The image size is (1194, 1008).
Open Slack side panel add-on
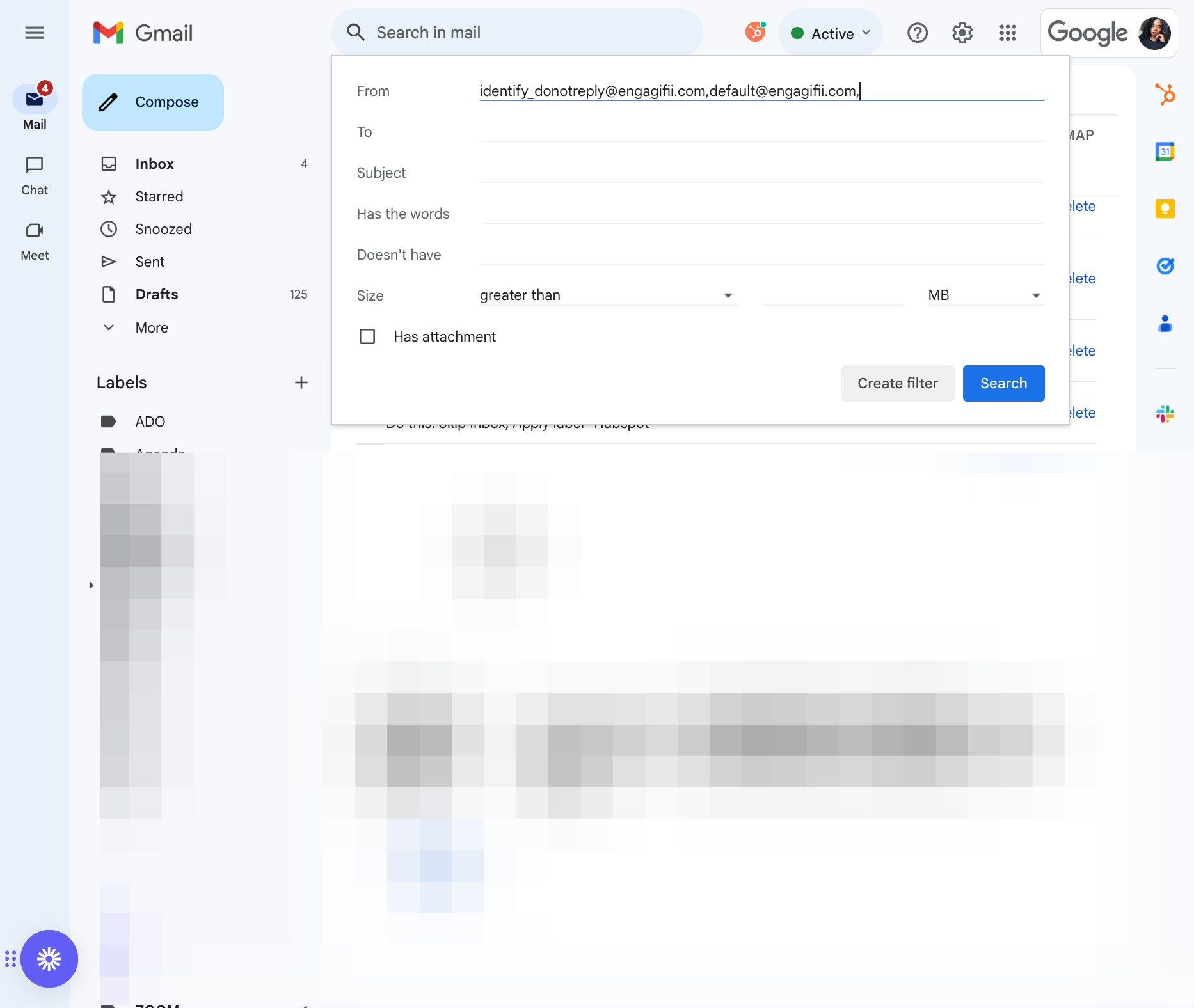1165,414
